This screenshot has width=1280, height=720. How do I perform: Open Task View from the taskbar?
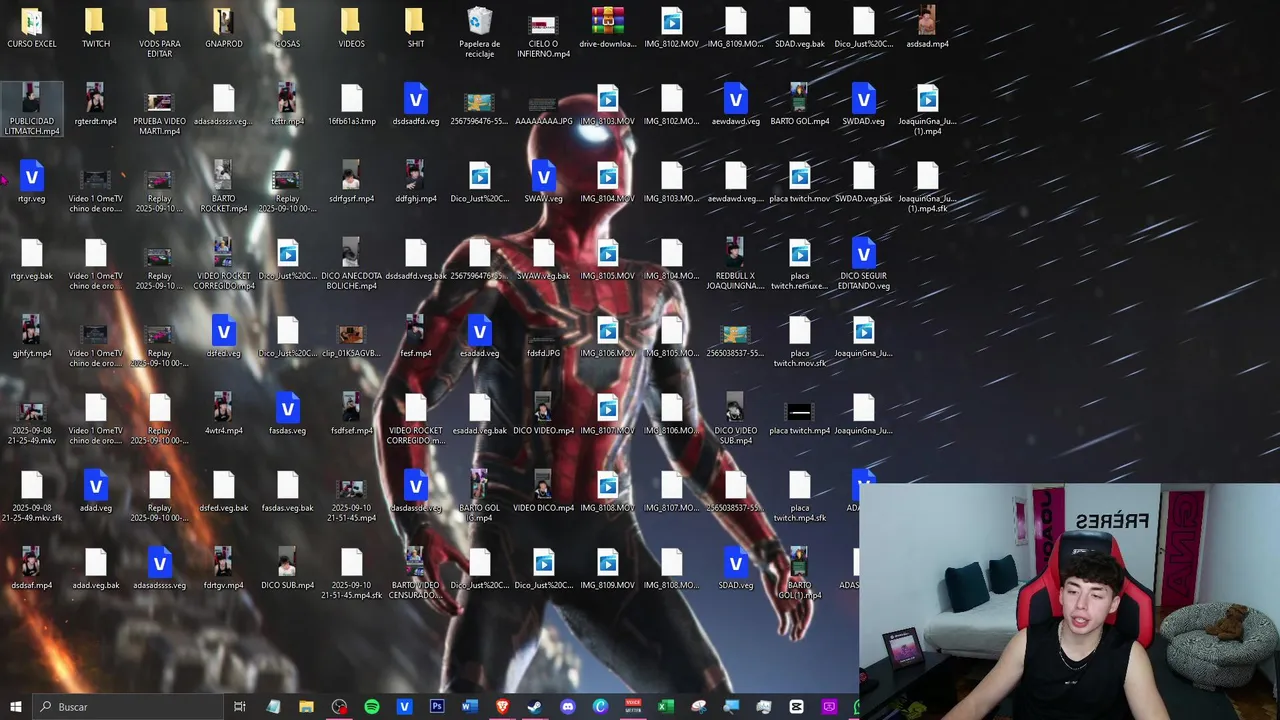tap(240, 707)
